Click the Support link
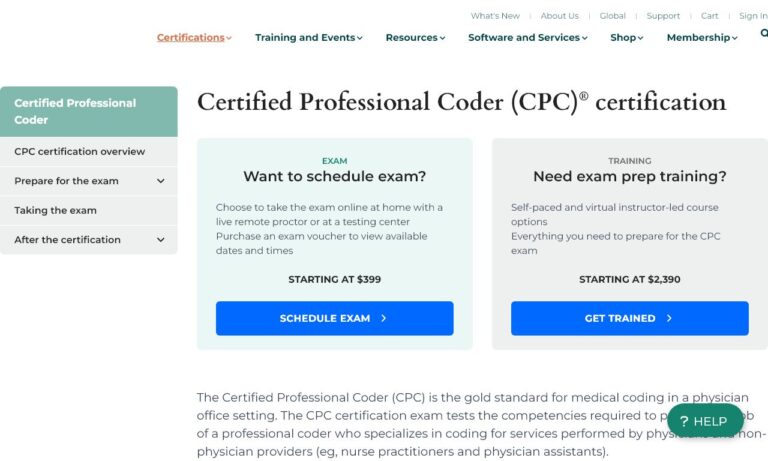768x461 pixels. pos(663,16)
